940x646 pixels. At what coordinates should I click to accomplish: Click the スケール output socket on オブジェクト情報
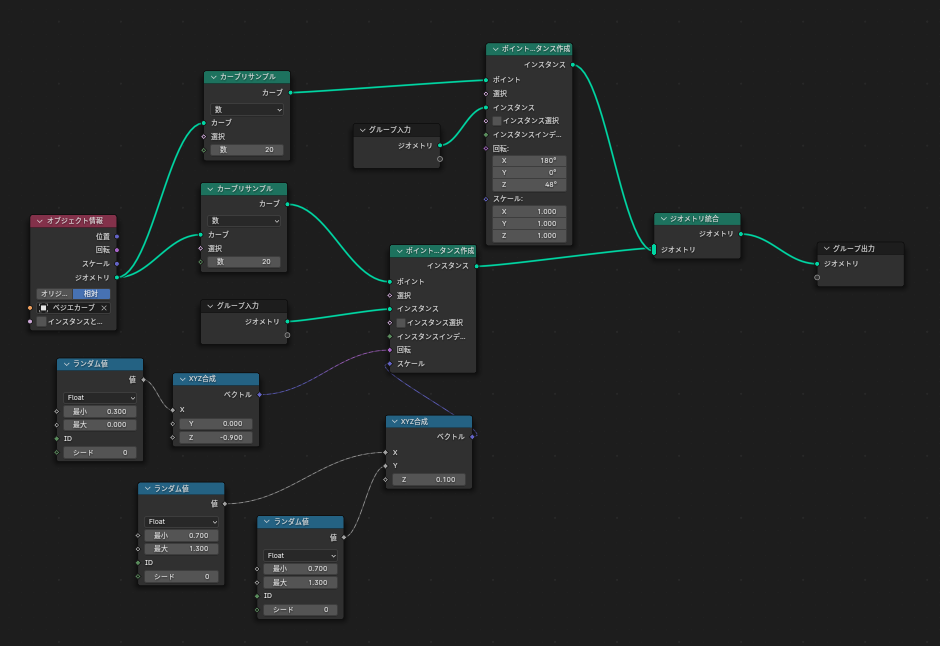coord(117,263)
